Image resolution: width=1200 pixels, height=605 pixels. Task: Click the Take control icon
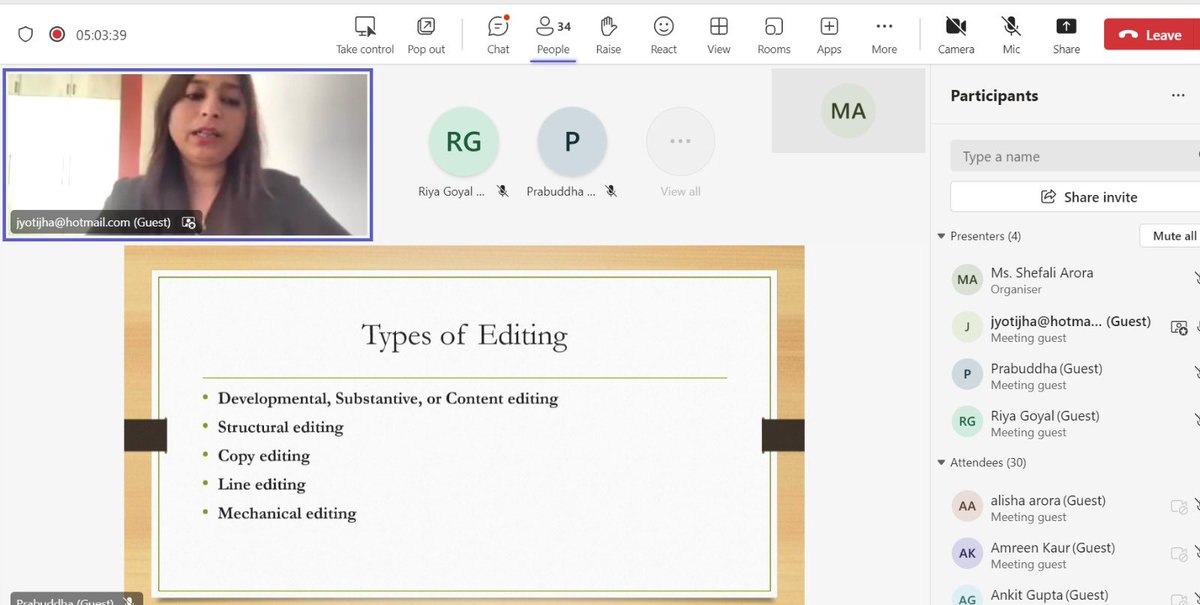(x=363, y=35)
